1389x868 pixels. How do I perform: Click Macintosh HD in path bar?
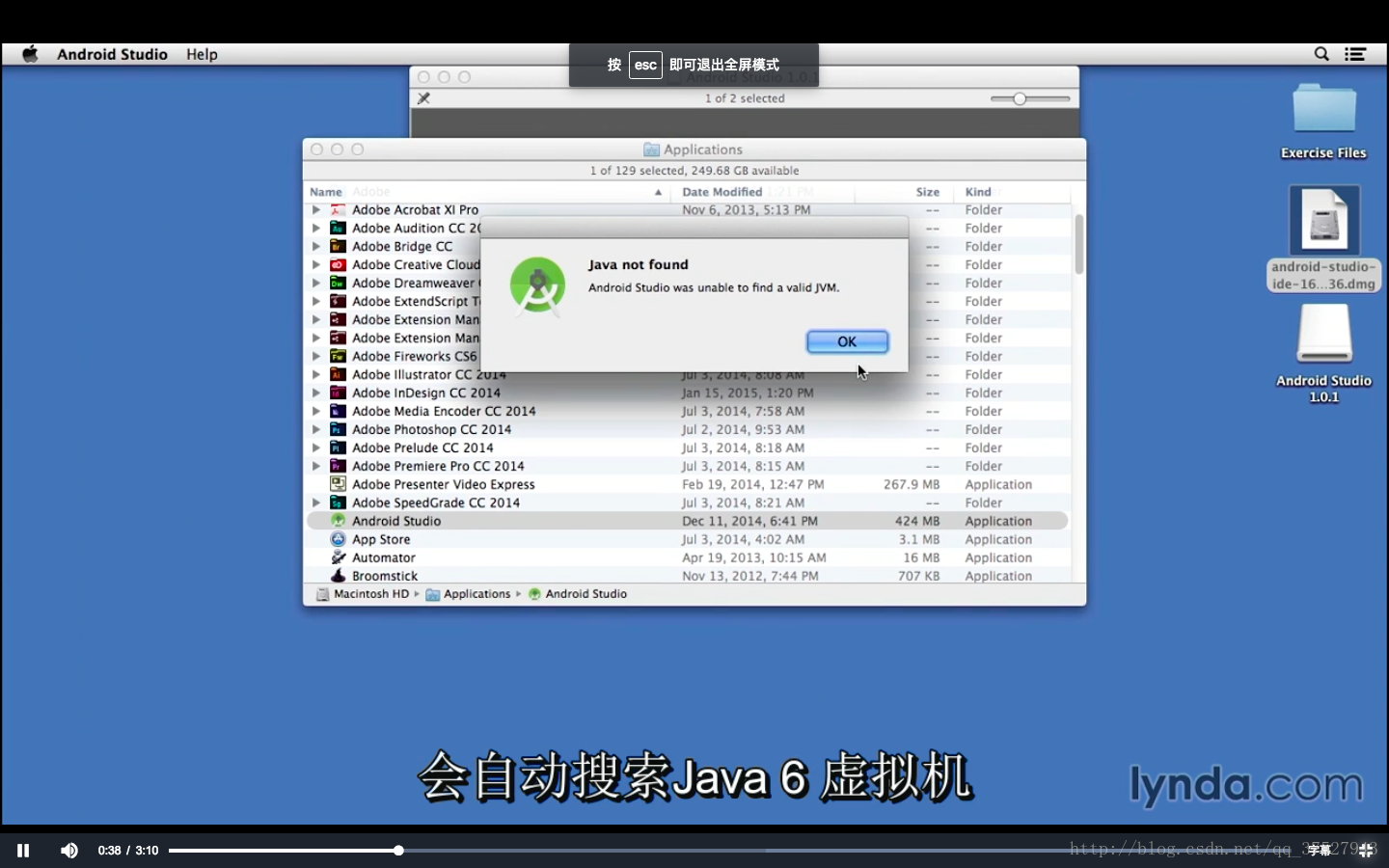(x=363, y=594)
